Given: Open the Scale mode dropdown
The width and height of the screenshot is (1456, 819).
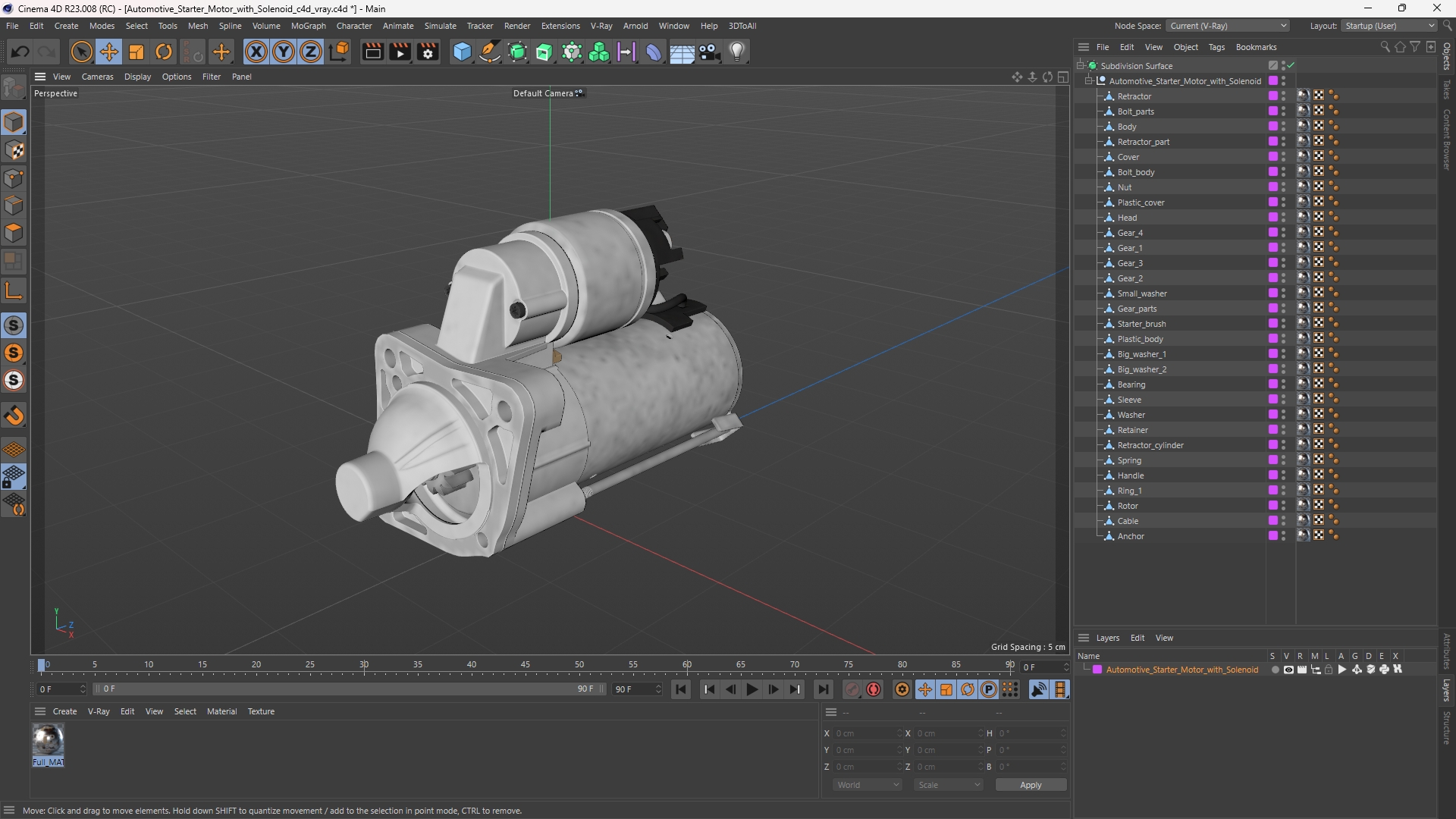Looking at the screenshot, I should [x=949, y=785].
